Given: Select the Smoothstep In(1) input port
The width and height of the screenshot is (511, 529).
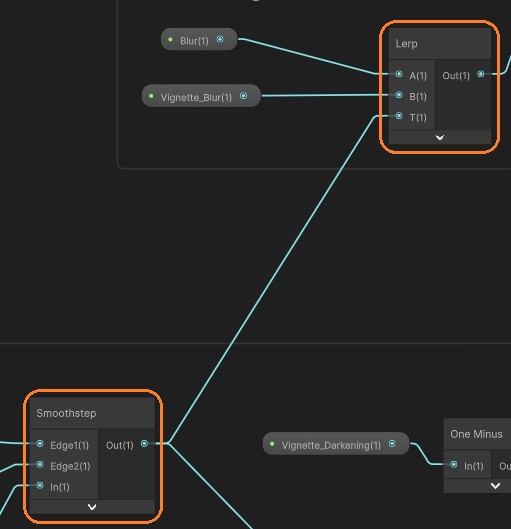Looking at the screenshot, I should point(40,485).
